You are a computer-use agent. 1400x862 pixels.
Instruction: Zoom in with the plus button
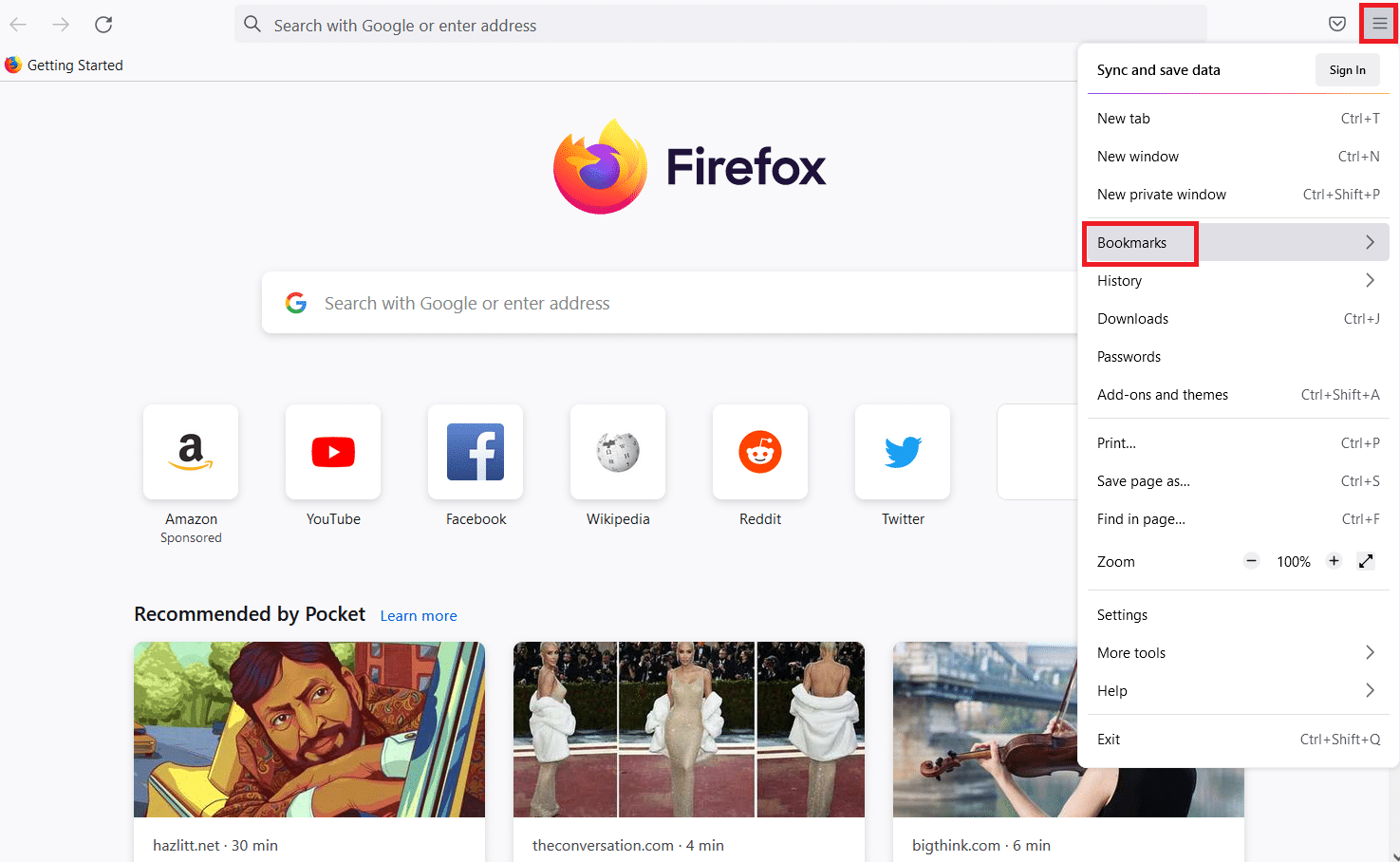pos(1334,561)
